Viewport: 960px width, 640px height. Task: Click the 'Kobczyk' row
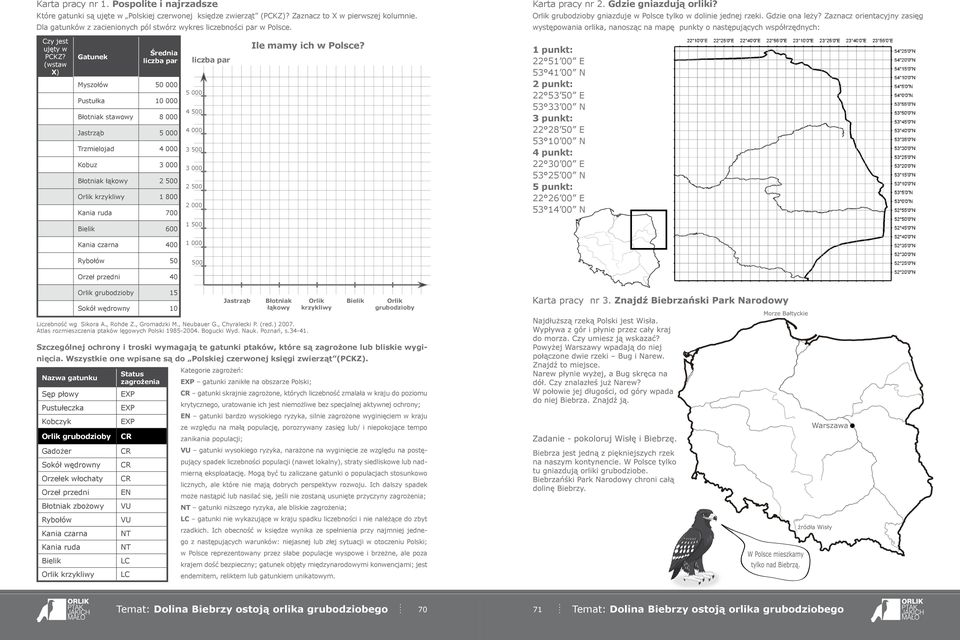coord(102,421)
